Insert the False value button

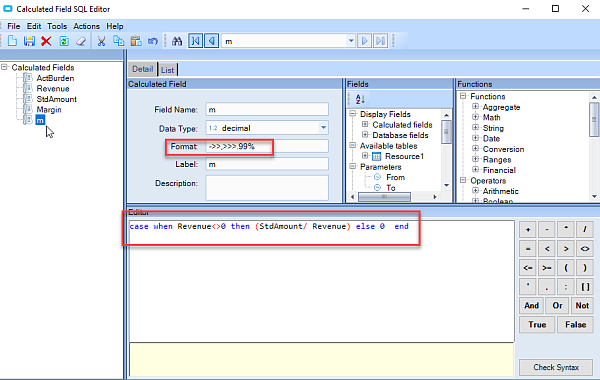tap(576, 325)
